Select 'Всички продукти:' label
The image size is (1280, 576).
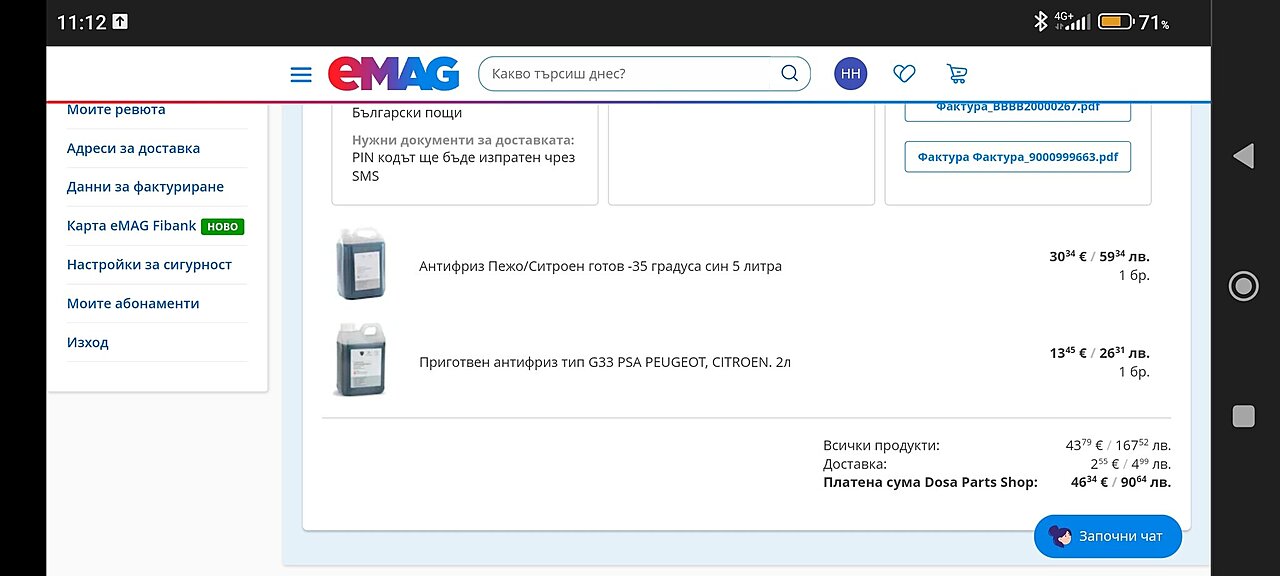881,446
